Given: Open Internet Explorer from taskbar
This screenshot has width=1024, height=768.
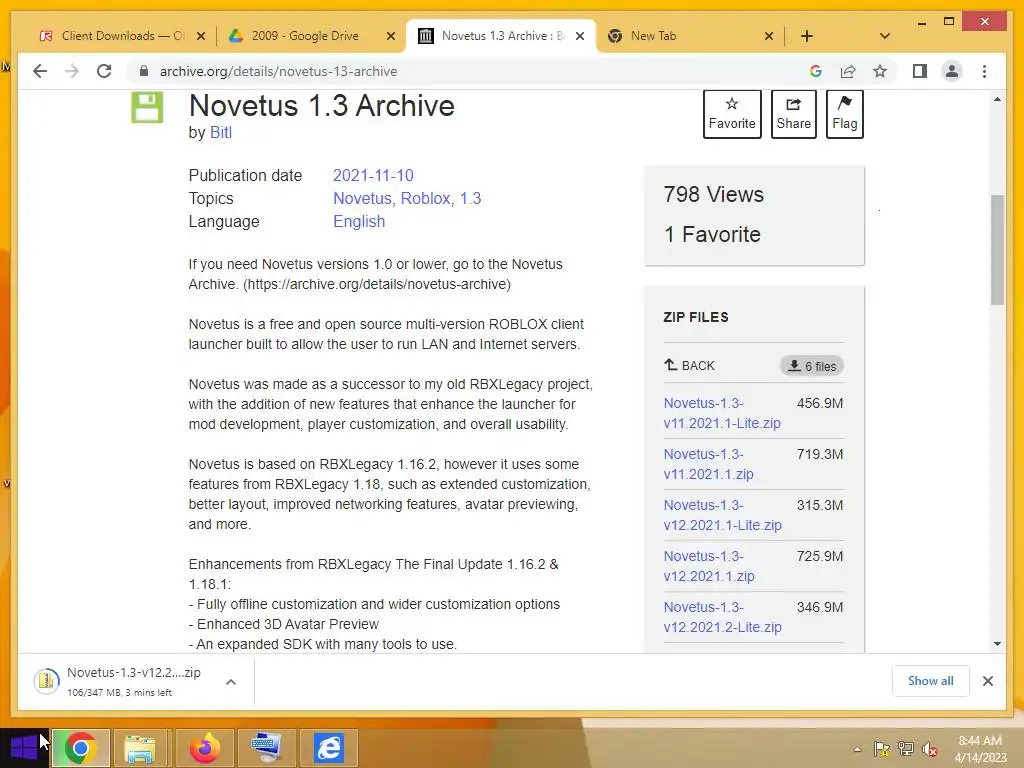Looking at the screenshot, I should coord(328,748).
